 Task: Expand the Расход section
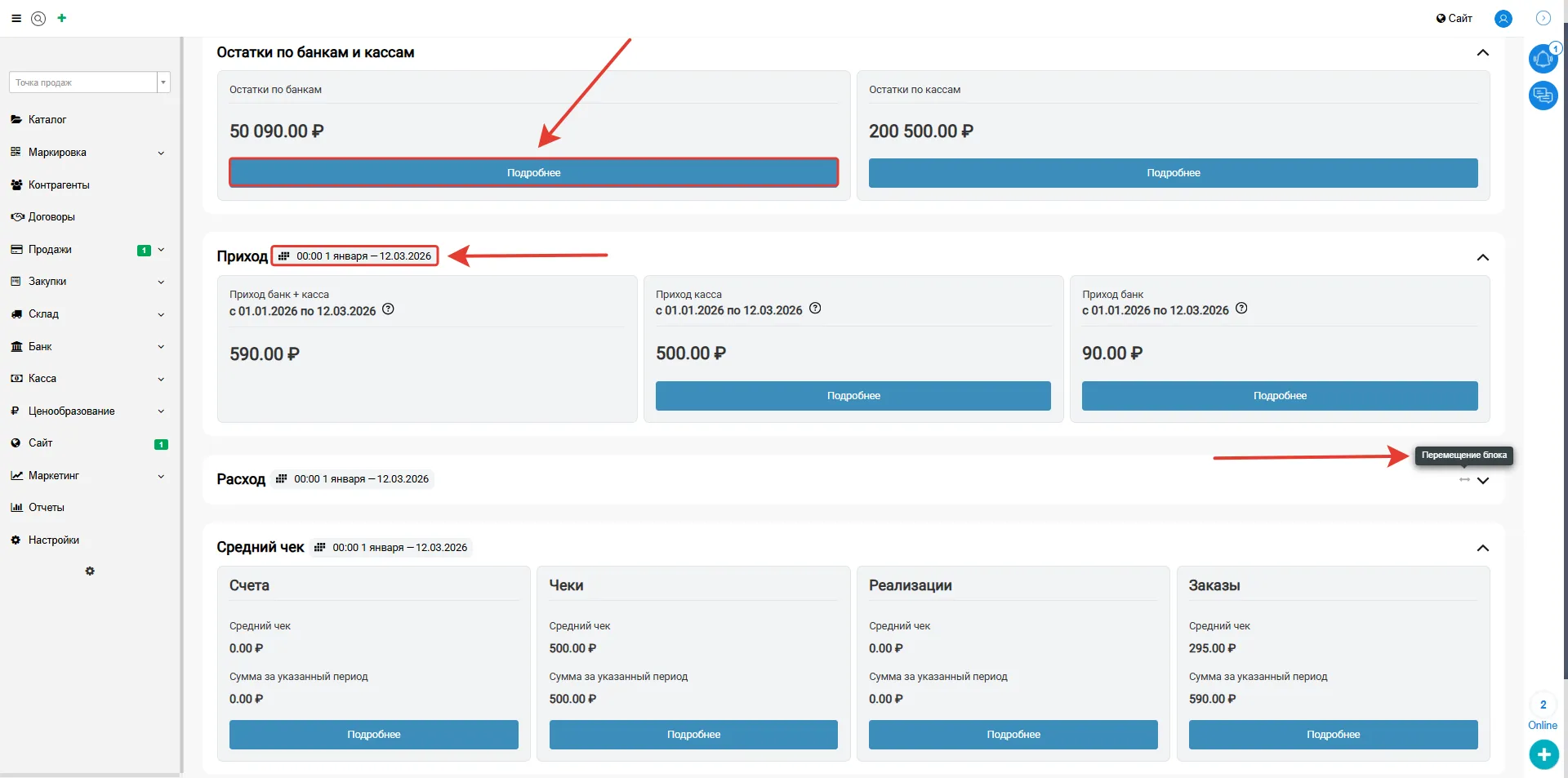tap(1483, 481)
